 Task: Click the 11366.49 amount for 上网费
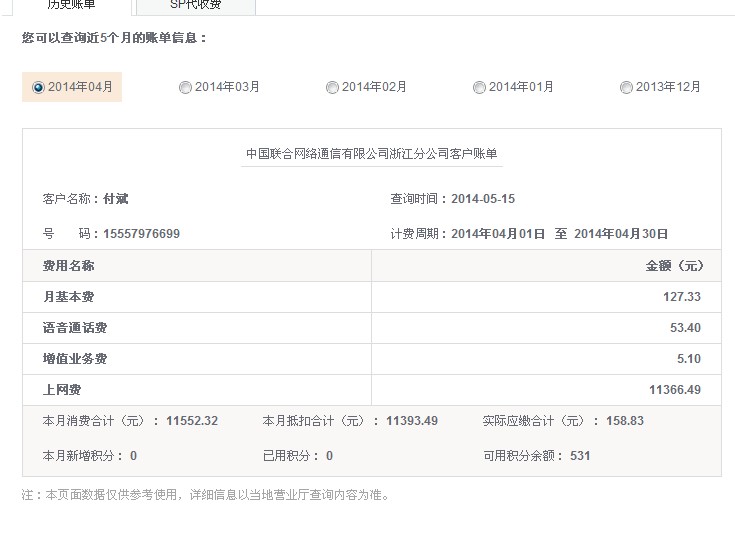(x=675, y=390)
